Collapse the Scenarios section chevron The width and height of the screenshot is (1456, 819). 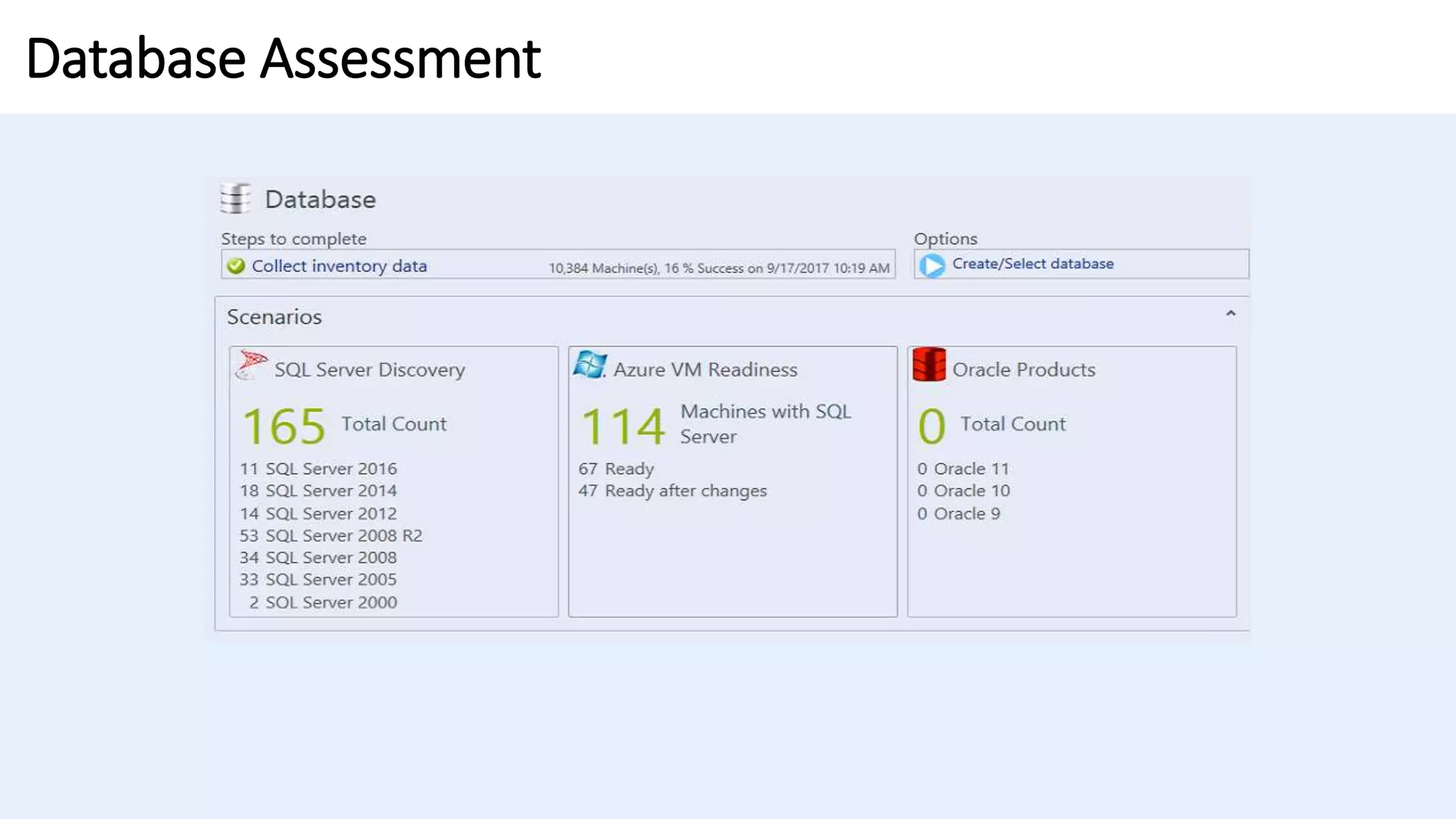tap(1231, 314)
